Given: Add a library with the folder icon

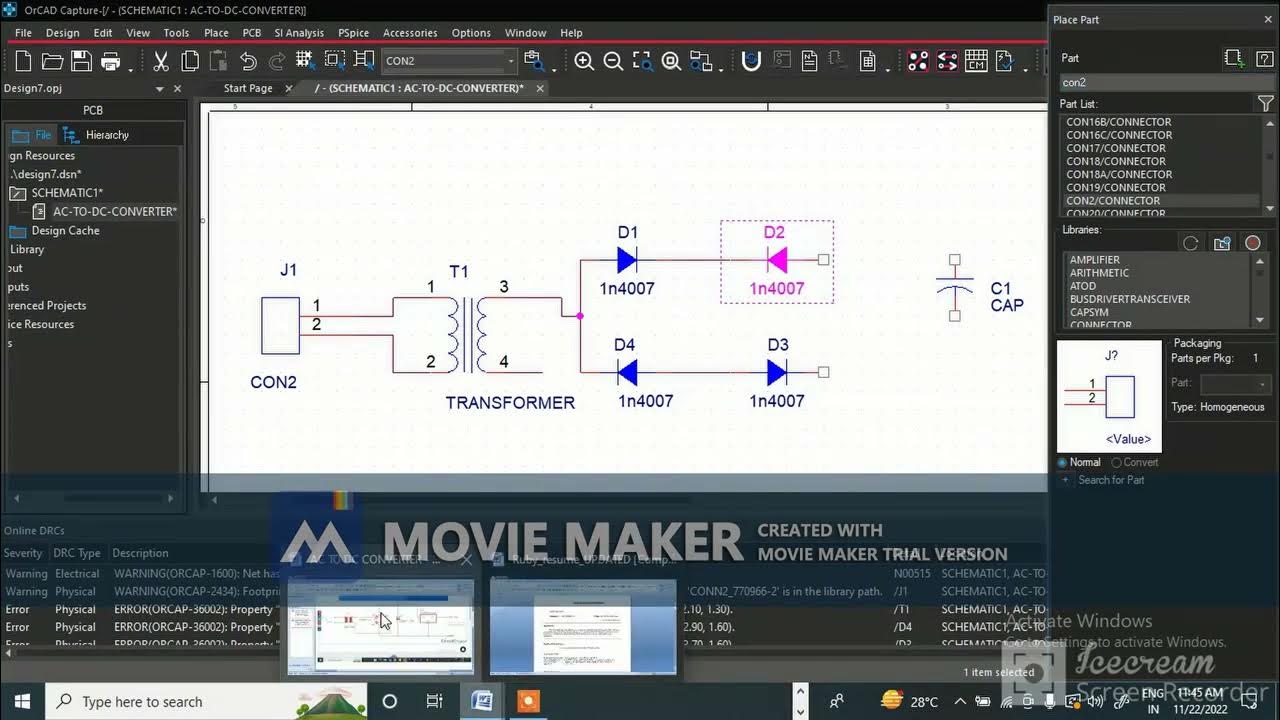Looking at the screenshot, I should click(1221, 243).
